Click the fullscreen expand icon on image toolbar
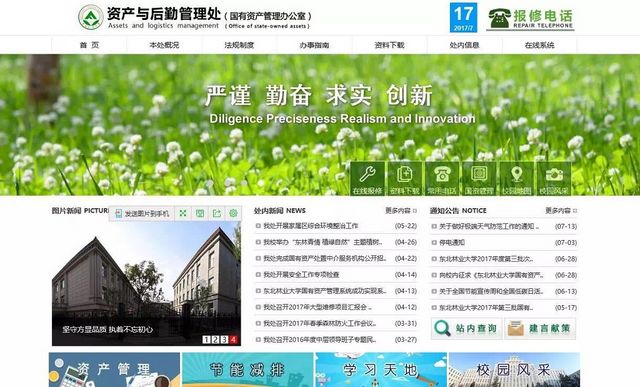The height and width of the screenshot is (387, 640). tap(183, 213)
